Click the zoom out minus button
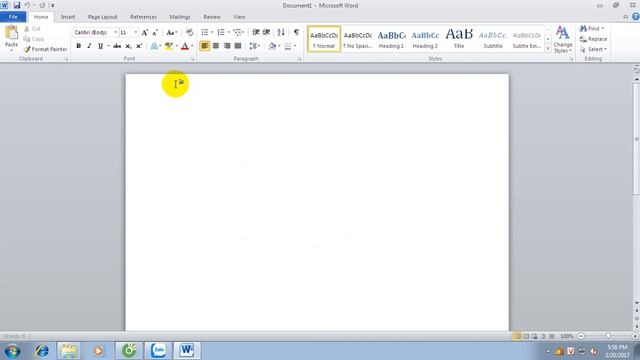The image size is (640, 360). point(581,336)
